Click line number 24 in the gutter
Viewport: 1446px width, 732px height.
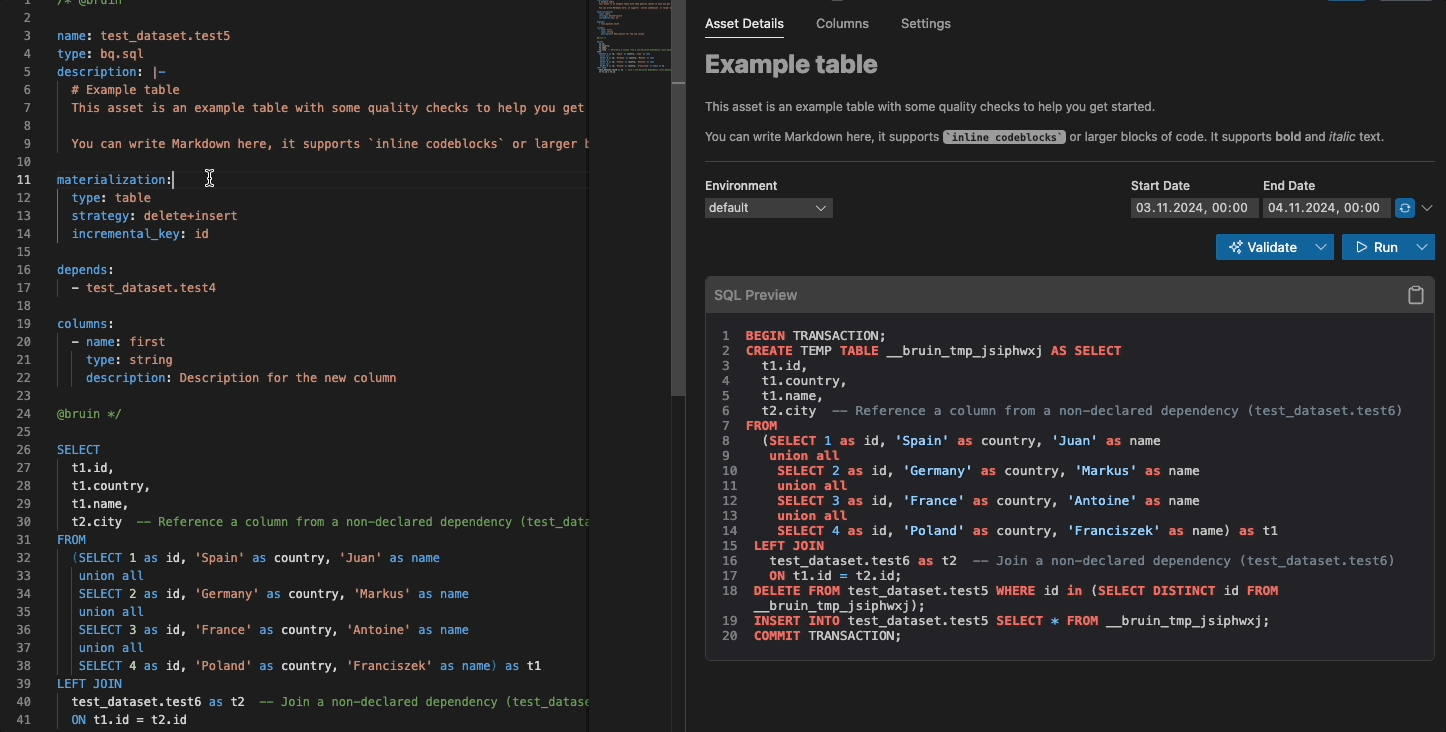(25, 414)
